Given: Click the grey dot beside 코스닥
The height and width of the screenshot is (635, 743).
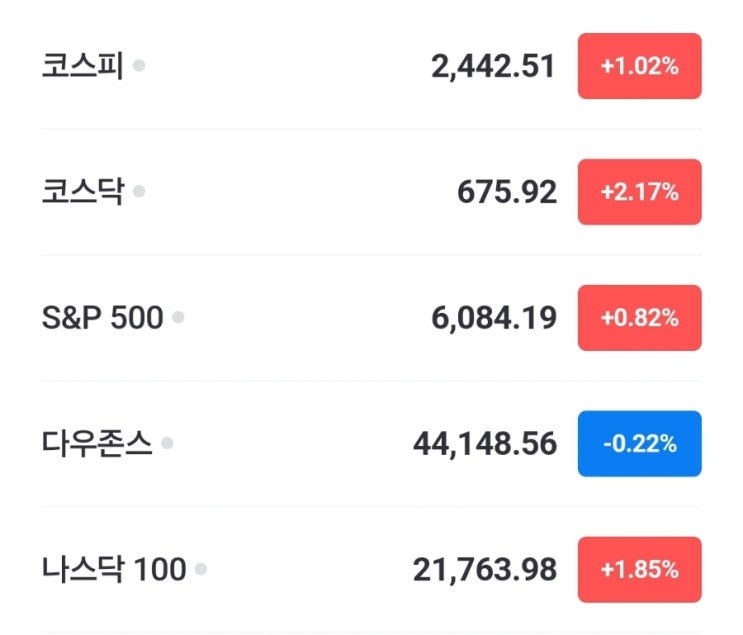Looking at the screenshot, I should (139, 191).
